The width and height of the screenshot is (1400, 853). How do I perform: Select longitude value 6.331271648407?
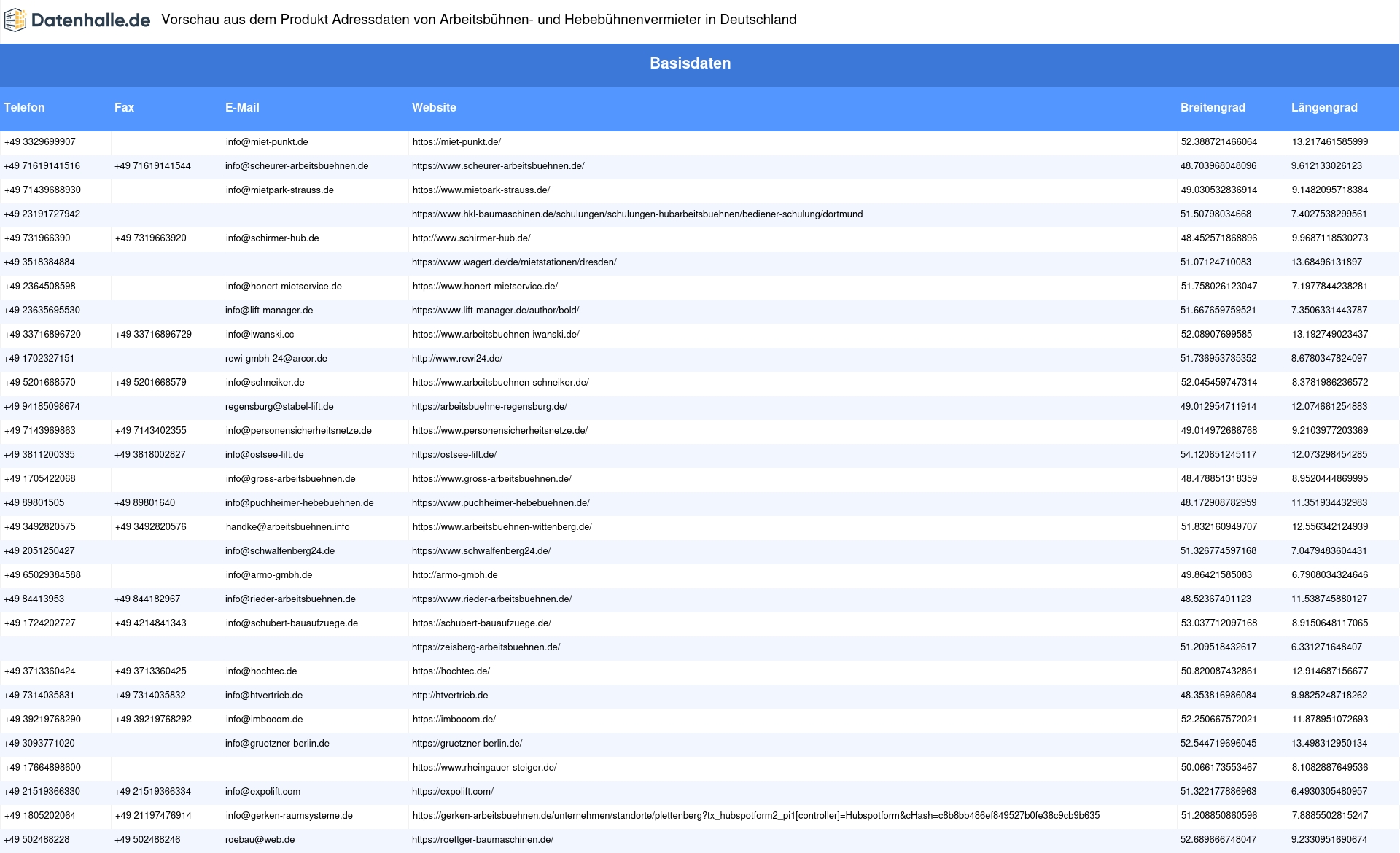[x=1326, y=647]
